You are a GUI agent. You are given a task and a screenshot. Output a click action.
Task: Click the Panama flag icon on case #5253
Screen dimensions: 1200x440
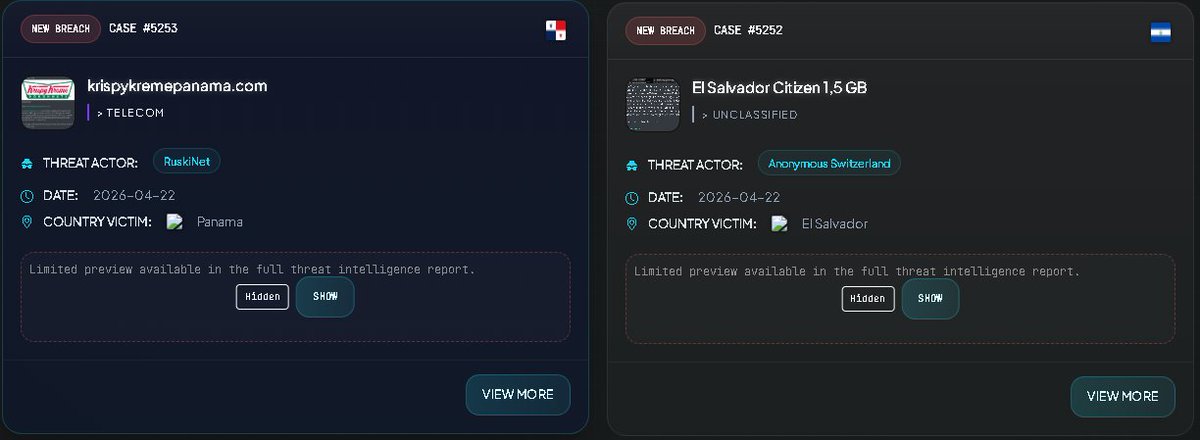(x=556, y=30)
